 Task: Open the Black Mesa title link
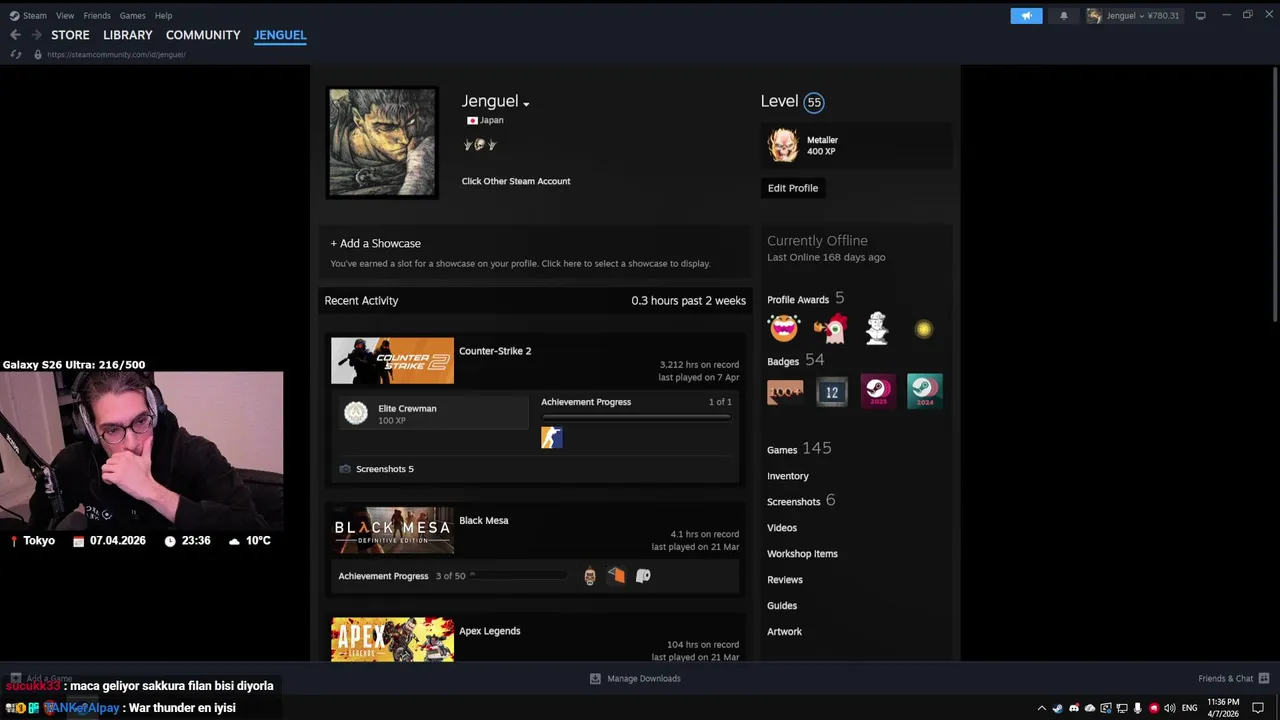click(x=484, y=520)
